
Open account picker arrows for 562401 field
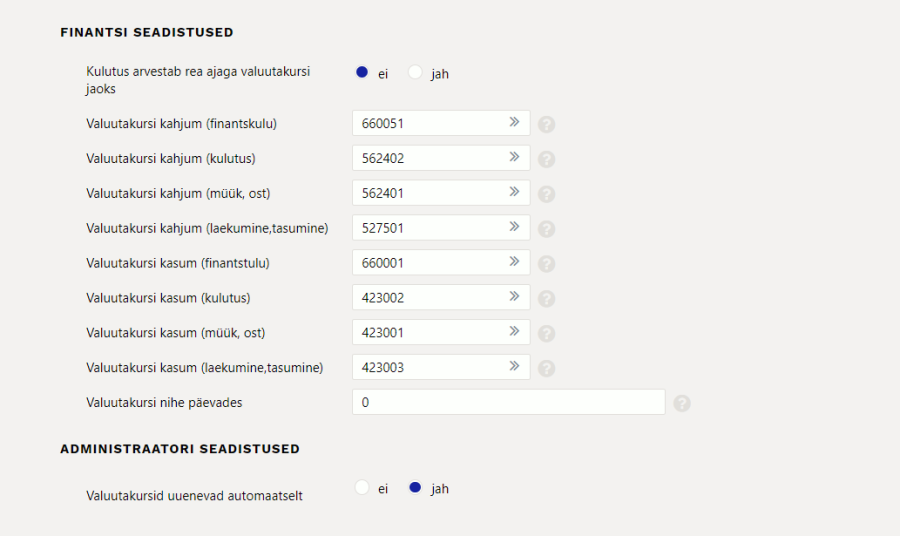[514, 192]
